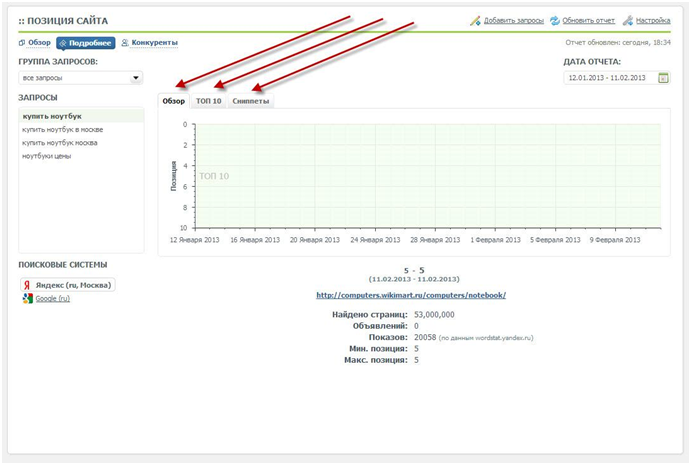The image size is (691, 465).
Task: Click the Отчет обновлен: сегодня, 18:34 status text
Action: [618, 43]
